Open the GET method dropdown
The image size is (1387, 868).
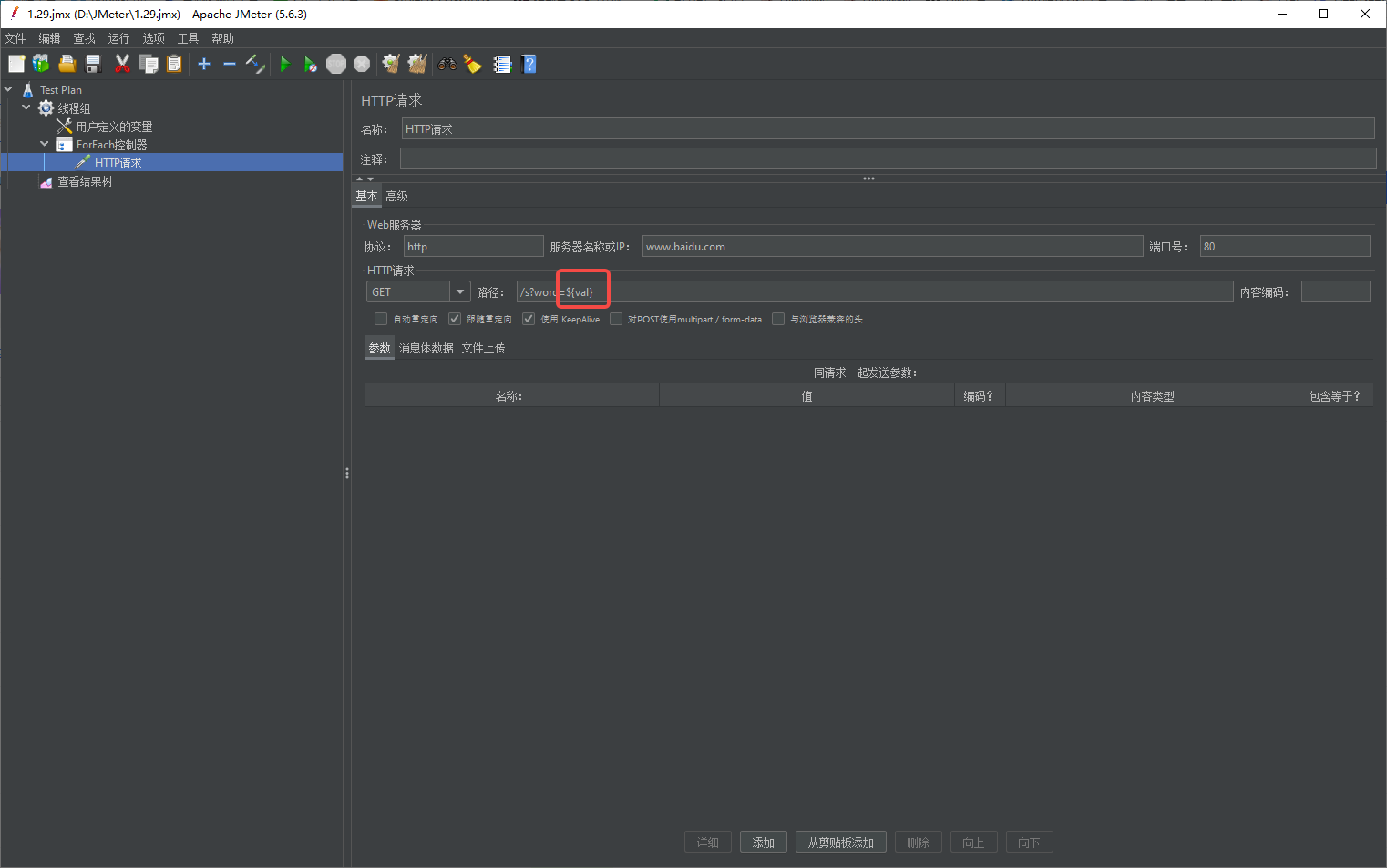click(460, 291)
